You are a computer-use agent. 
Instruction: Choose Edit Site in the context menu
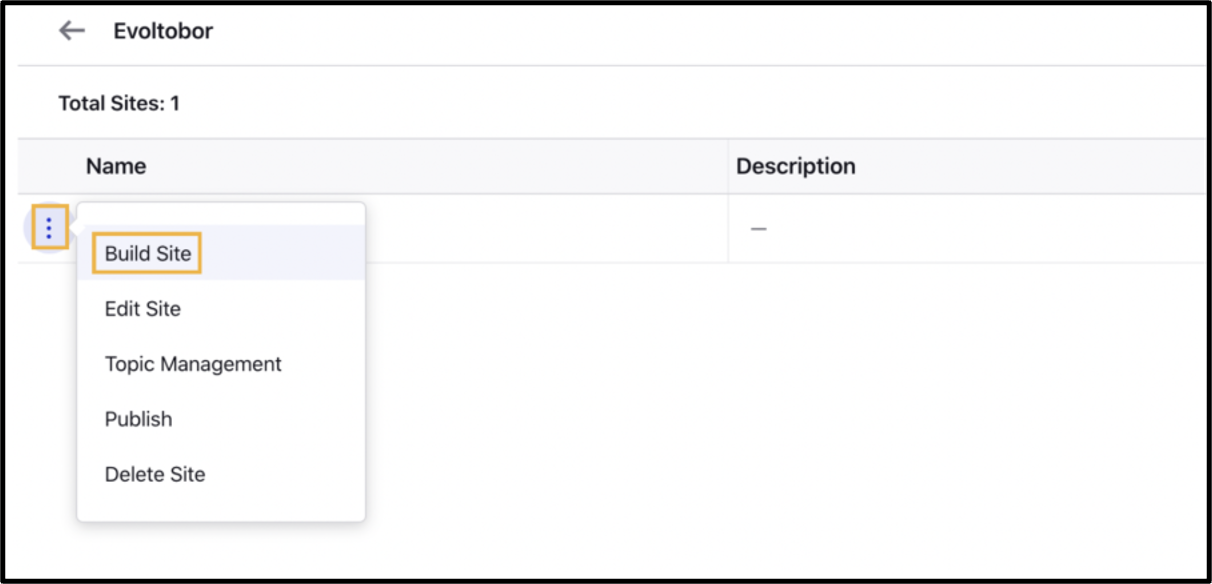(143, 309)
